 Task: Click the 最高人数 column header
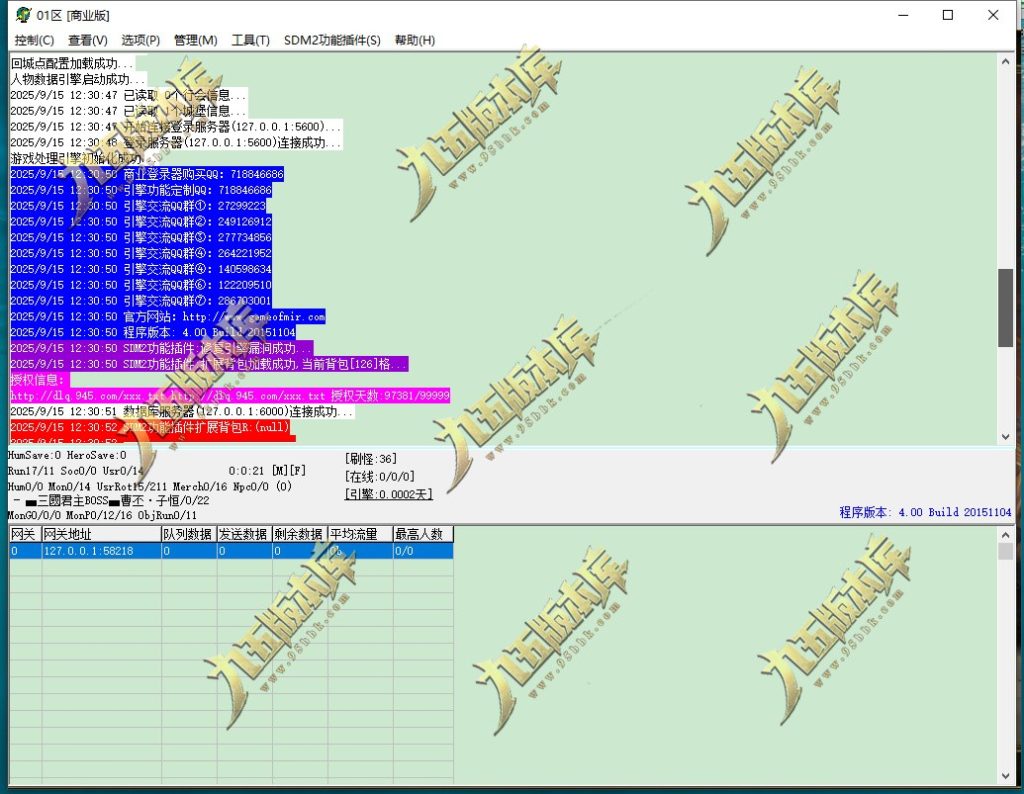(421, 535)
